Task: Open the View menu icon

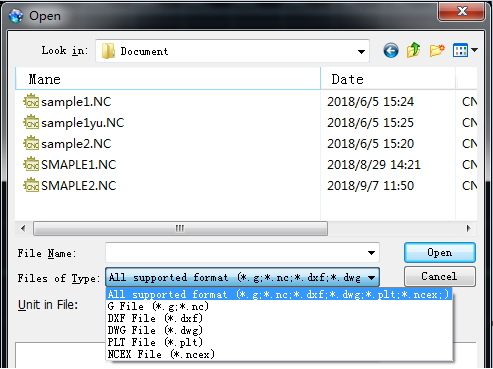Action: [x=465, y=51]
